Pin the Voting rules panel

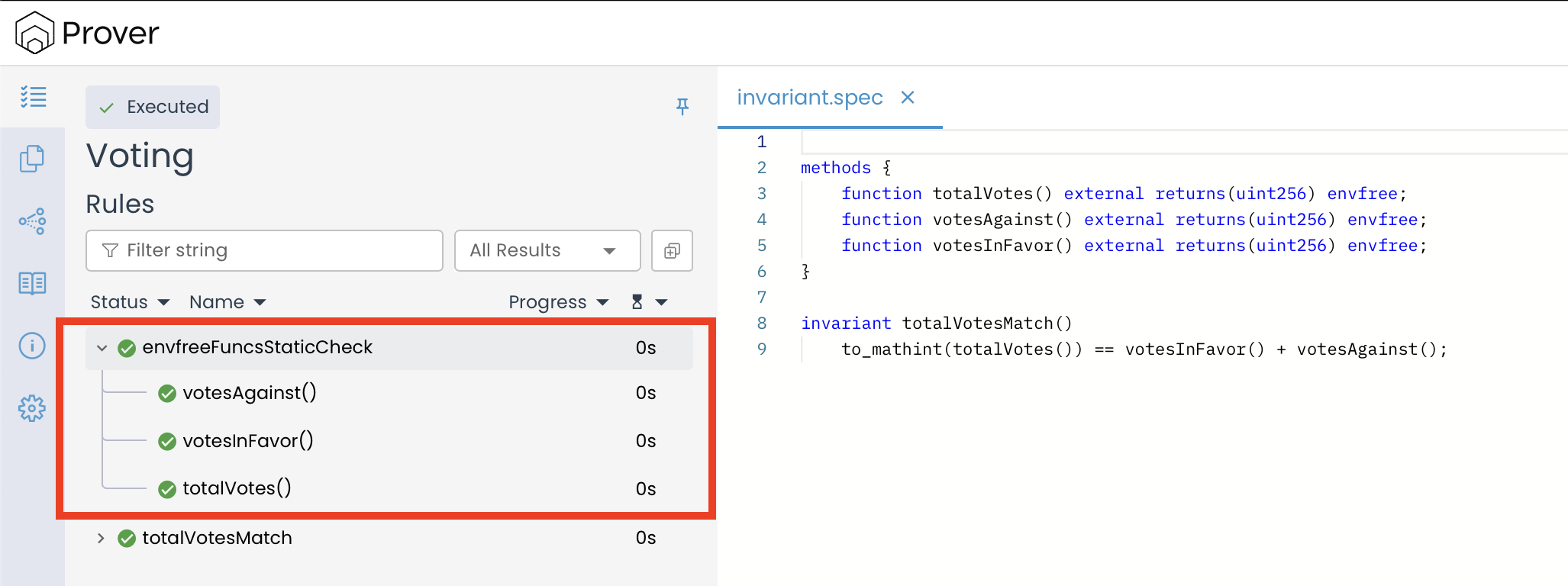(x=682, y=107)
